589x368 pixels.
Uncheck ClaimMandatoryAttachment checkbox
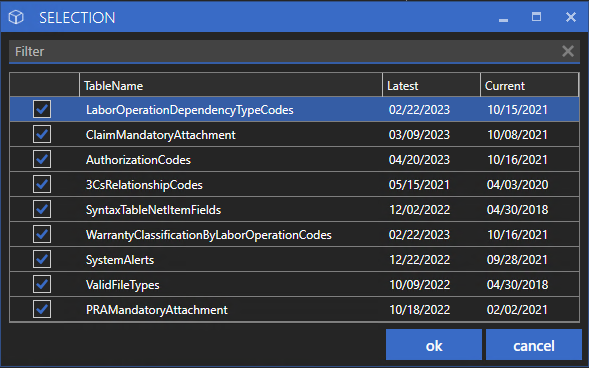(x=42, y=134)
